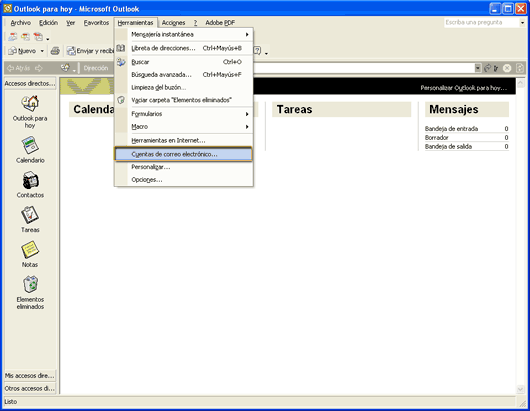
Task: Open the Acciones menu
Action: (x=173, y=23)
